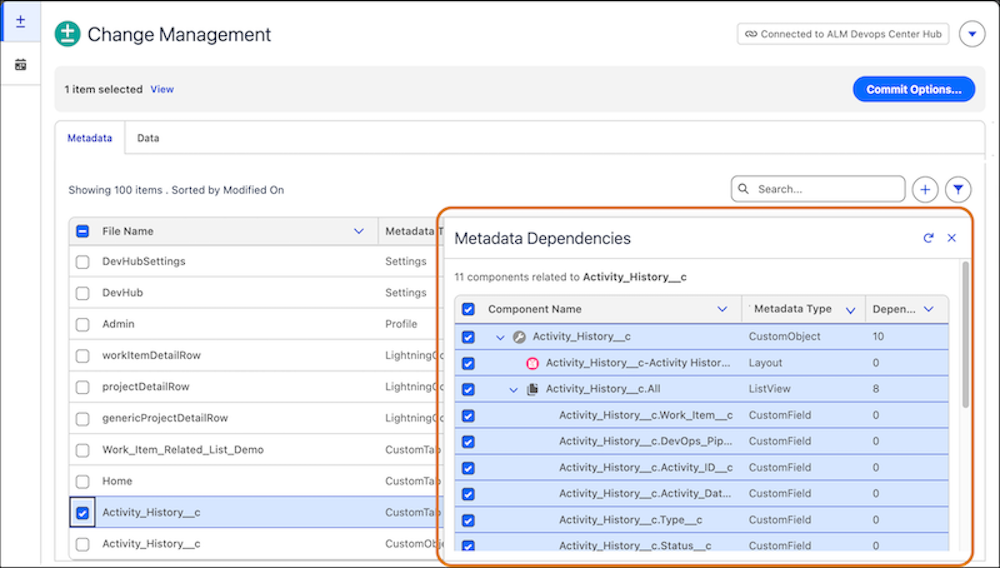Open the Component Name column dropdown
The image size is (1000, 568).
(722, 309)
